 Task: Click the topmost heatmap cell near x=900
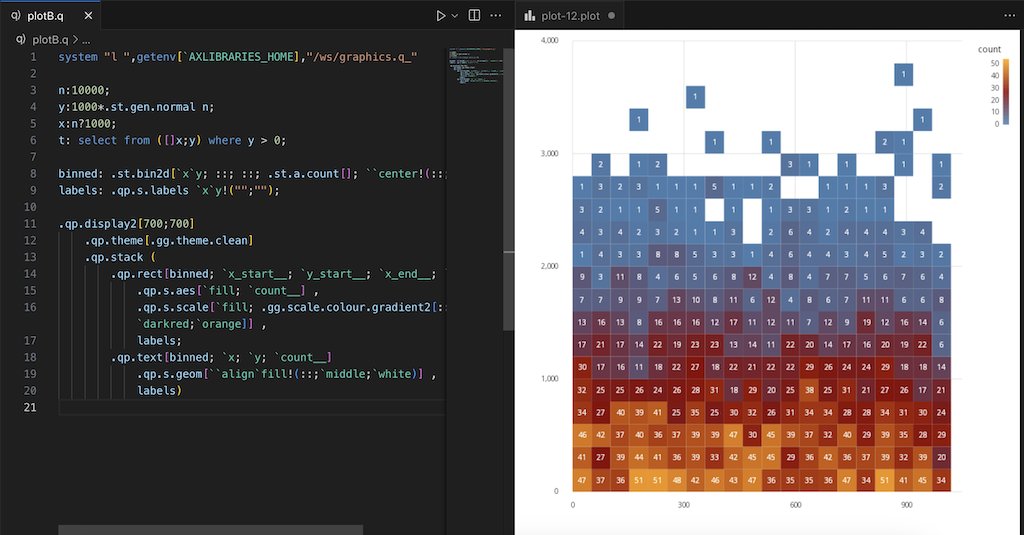pyautogui.click(x=904, y=74)
